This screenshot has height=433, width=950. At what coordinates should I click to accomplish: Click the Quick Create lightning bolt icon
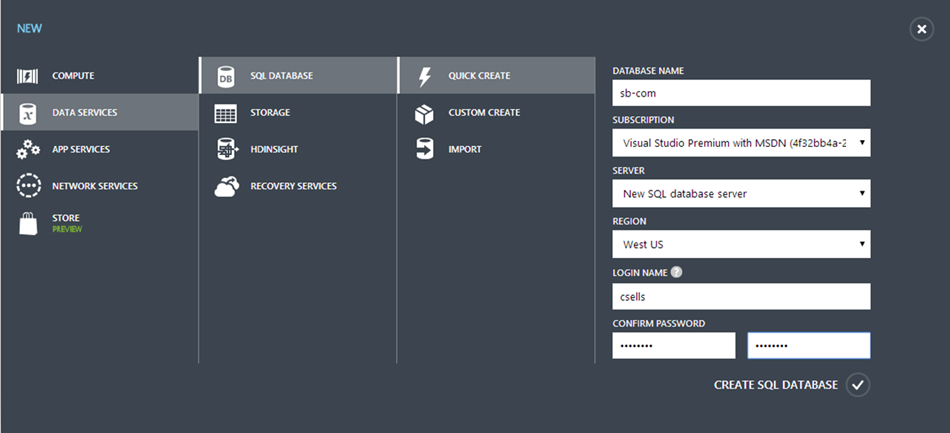pyautogui.click(x=425, y=76)
